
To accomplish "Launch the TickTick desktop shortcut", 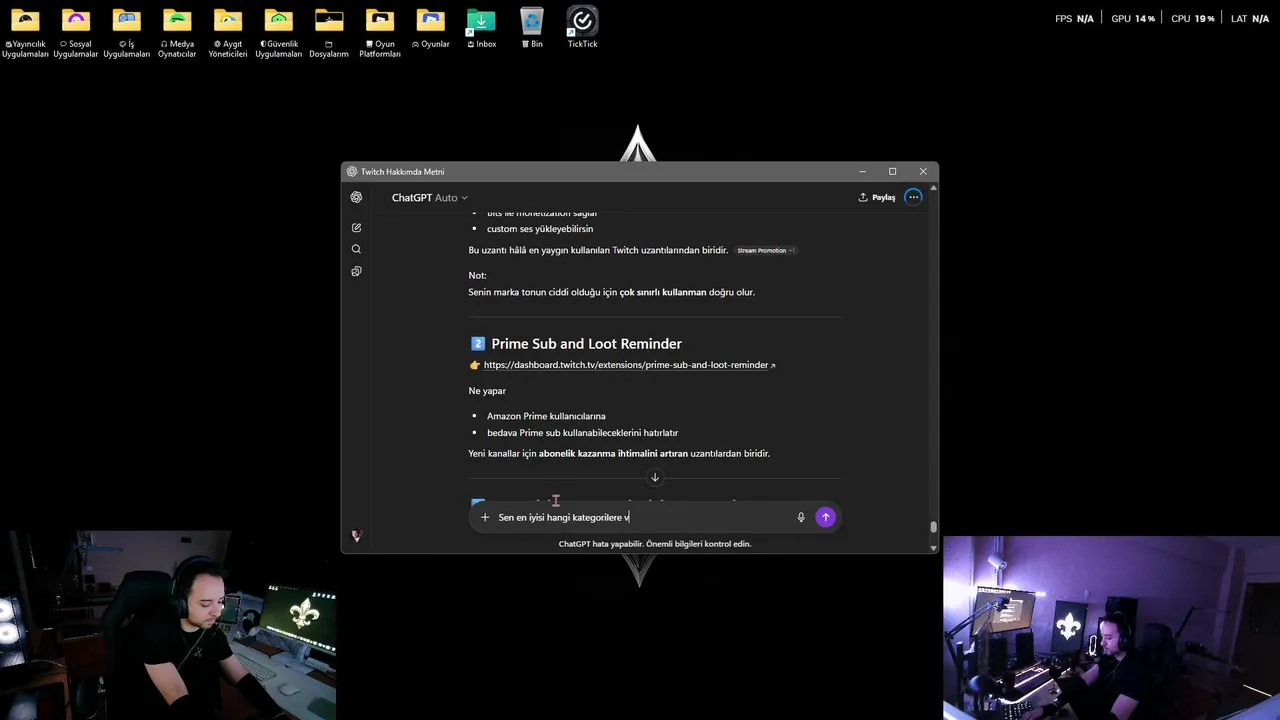I will tap(582, 28).
